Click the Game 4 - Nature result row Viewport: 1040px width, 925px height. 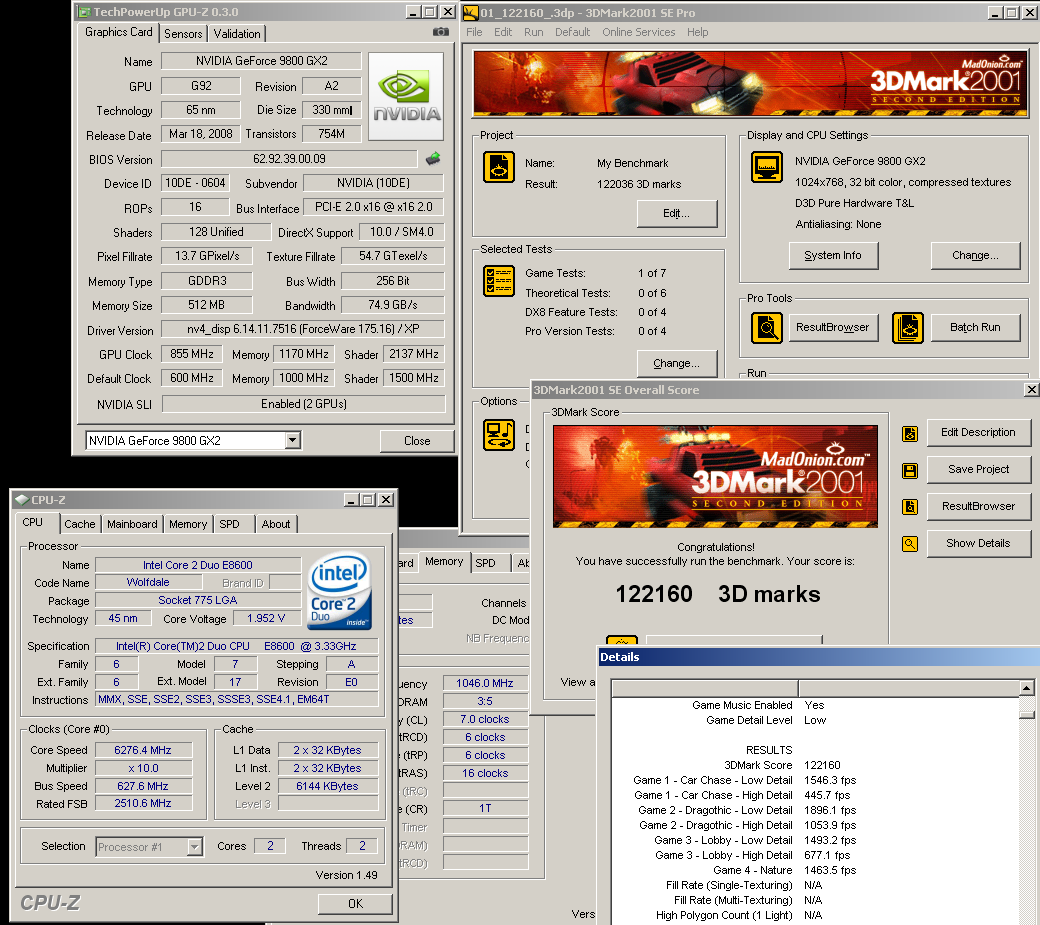point(785,870)
